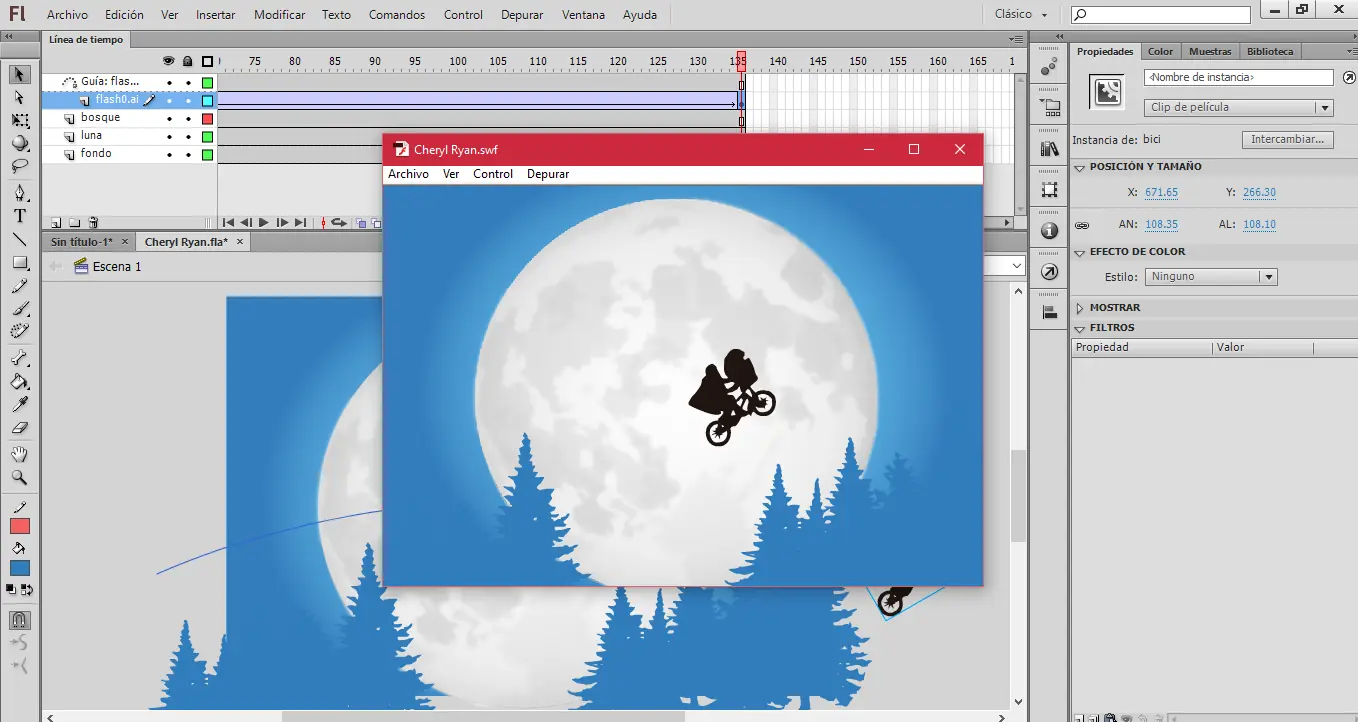Toggle Snap to Objects magnet
The height and width of the screenshot is (722, 1358).
(20, 620)
